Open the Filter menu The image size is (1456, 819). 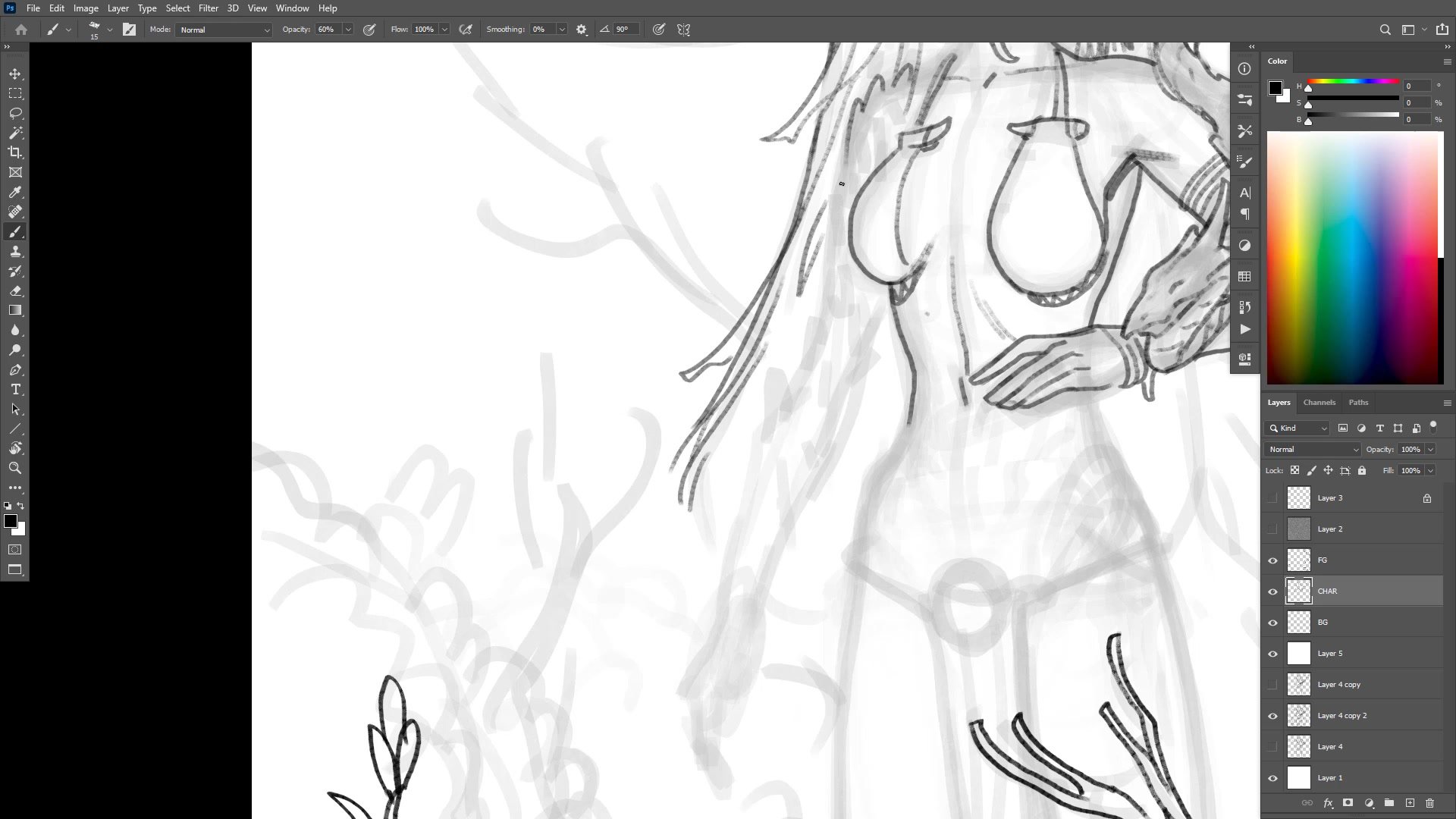tap(208, 8)
